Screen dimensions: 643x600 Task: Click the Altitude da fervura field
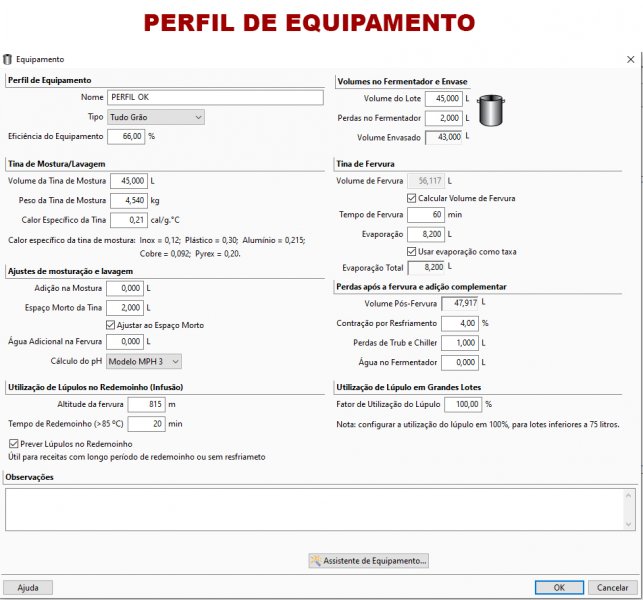[146, 404]
